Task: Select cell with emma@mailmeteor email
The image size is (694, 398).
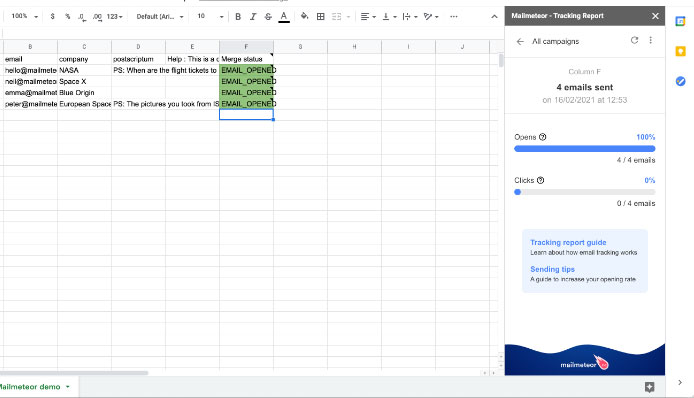Action: click(x=31, y=93)
